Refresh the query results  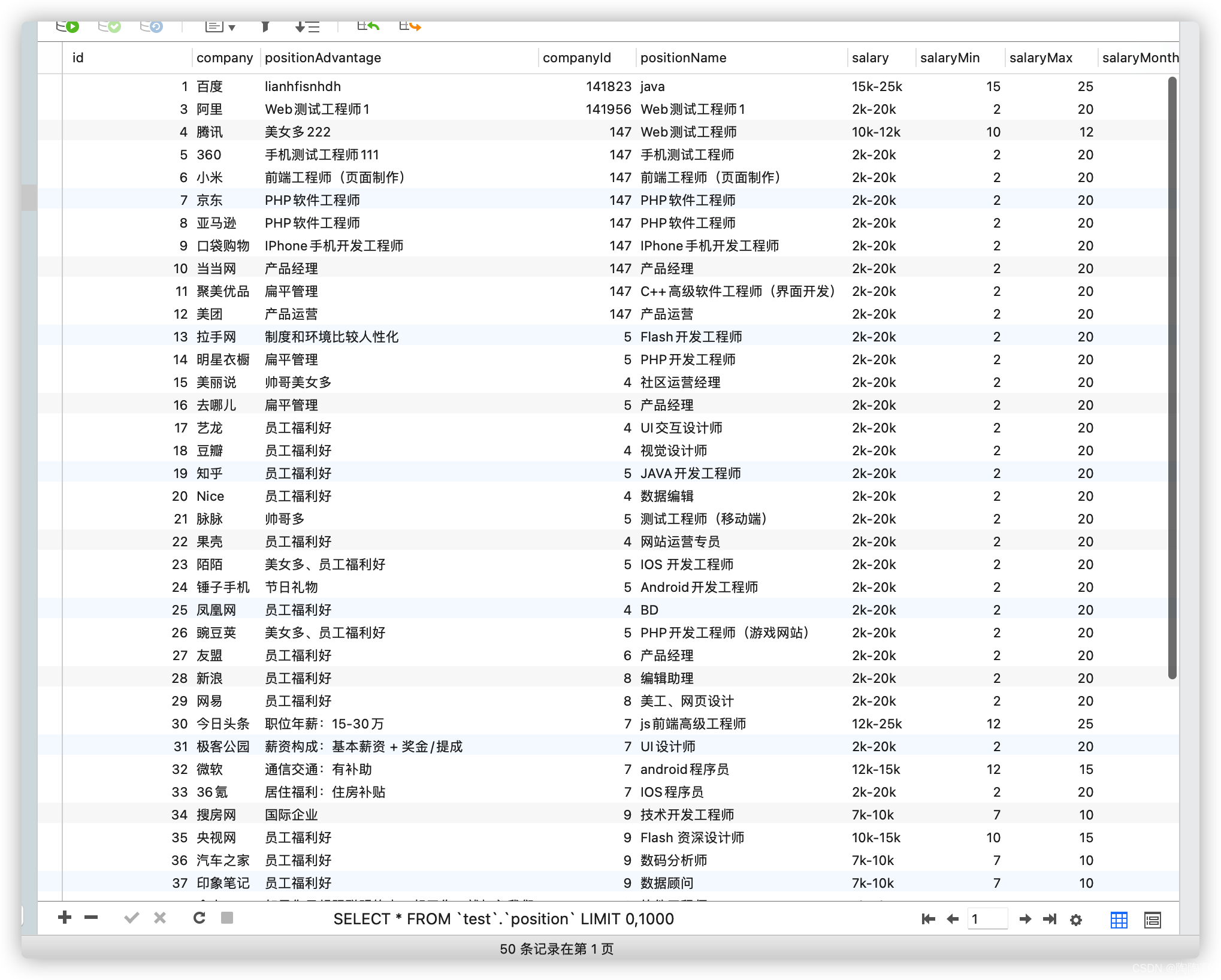(198, 918)
